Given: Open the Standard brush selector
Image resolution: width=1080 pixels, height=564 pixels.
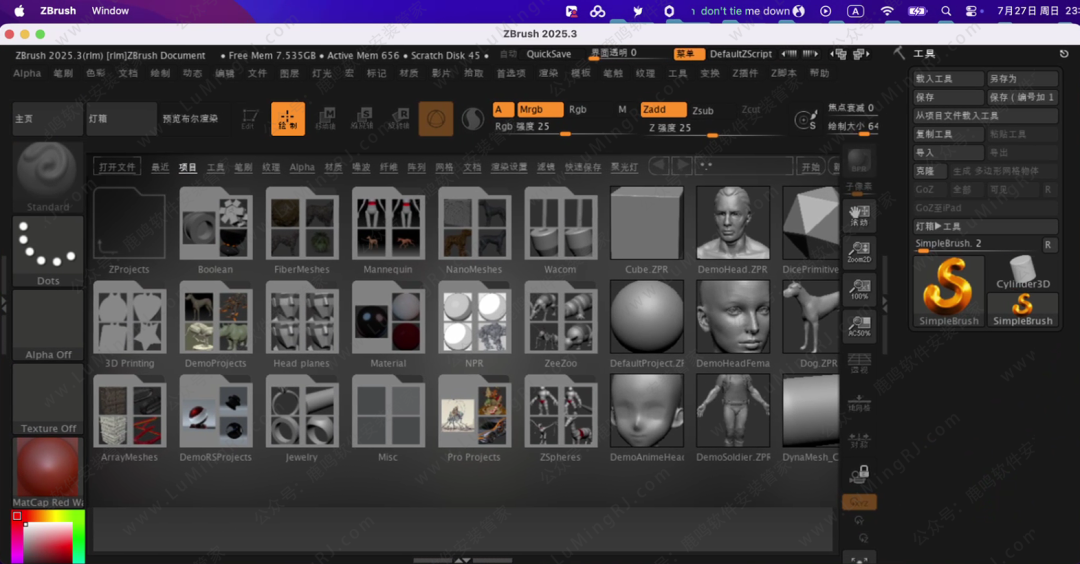Looking at the screenshot, I should click(48, 177).
